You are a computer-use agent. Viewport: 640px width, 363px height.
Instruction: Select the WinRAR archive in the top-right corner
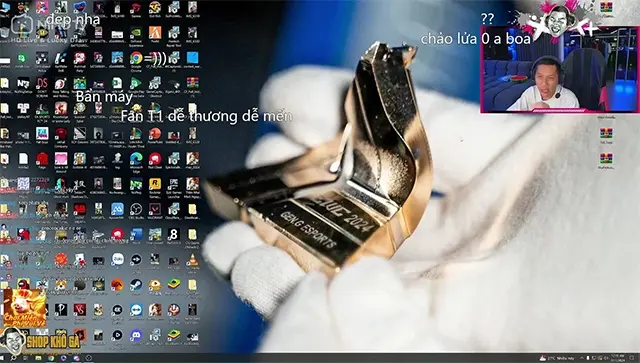pos(606,7)
